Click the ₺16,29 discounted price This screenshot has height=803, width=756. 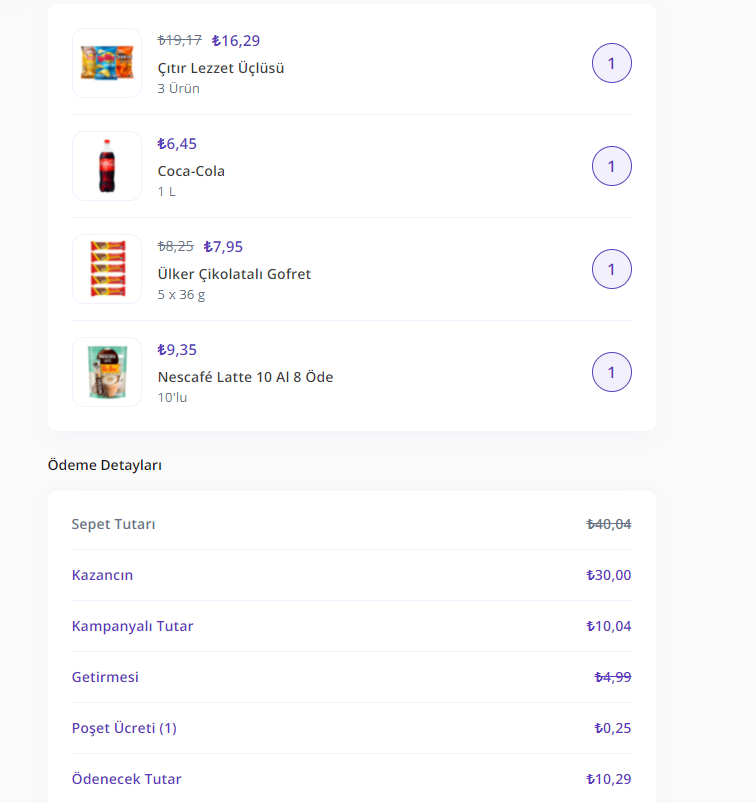click(236, 41)
